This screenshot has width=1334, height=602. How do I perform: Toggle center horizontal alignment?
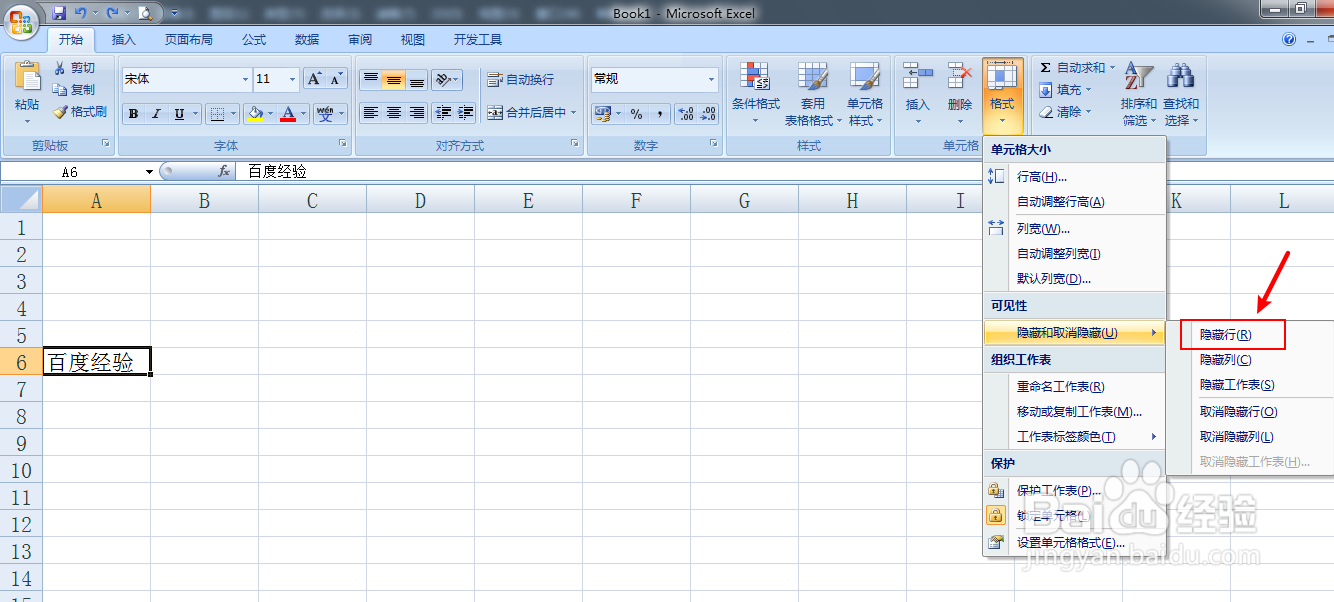[393, 113]
